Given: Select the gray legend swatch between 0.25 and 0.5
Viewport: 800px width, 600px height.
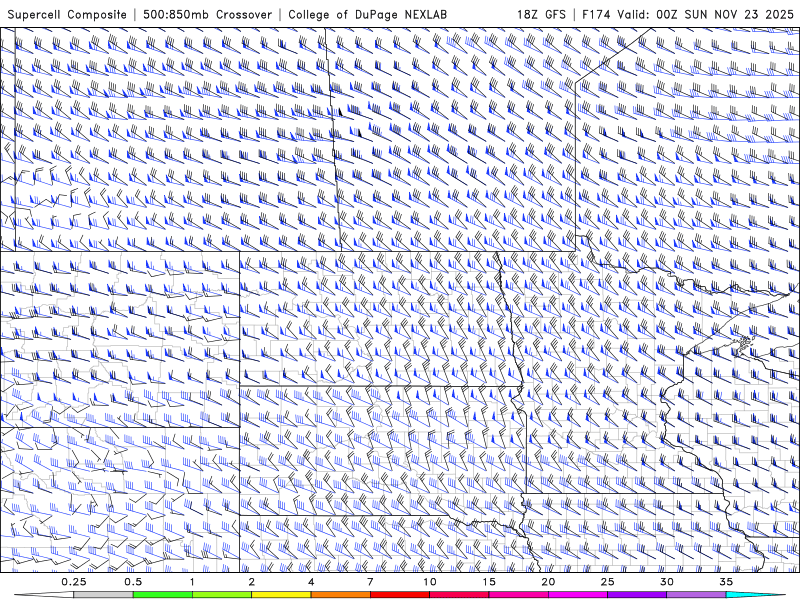Looking at the screenshot, I should (x=104, y=595).
